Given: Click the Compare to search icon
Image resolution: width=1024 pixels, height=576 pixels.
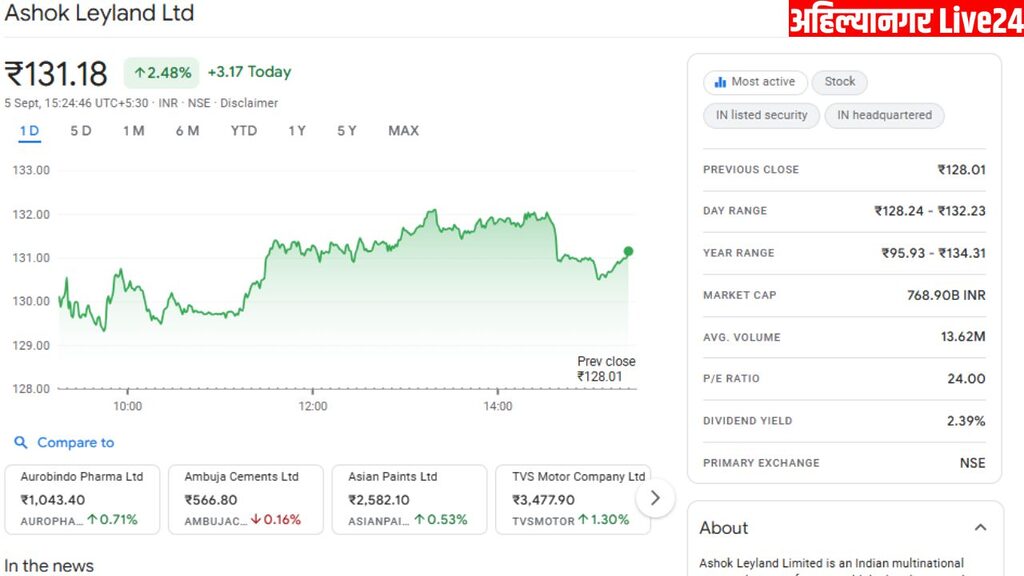Looking at the screenshot, I should click(x=21, y=443).
